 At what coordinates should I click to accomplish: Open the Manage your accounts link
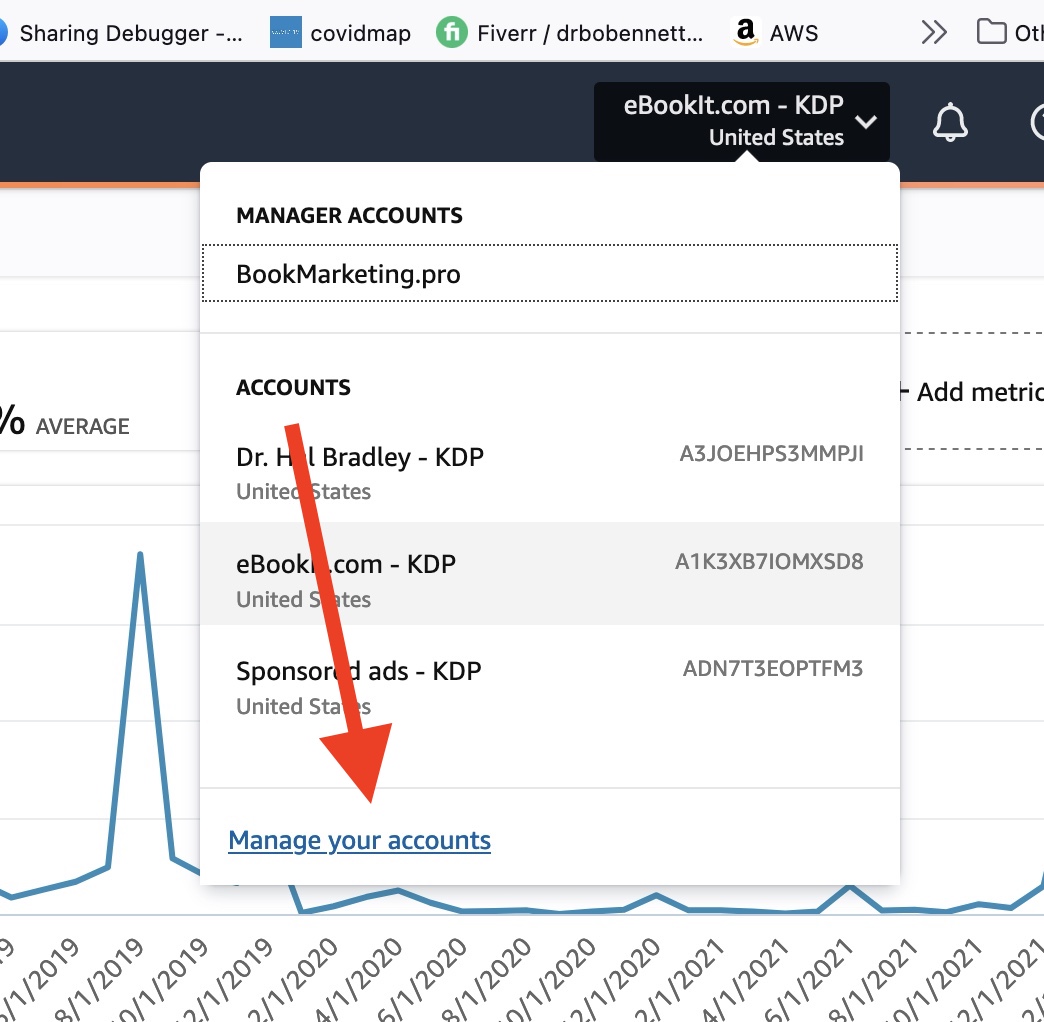[x=360, y=840]
